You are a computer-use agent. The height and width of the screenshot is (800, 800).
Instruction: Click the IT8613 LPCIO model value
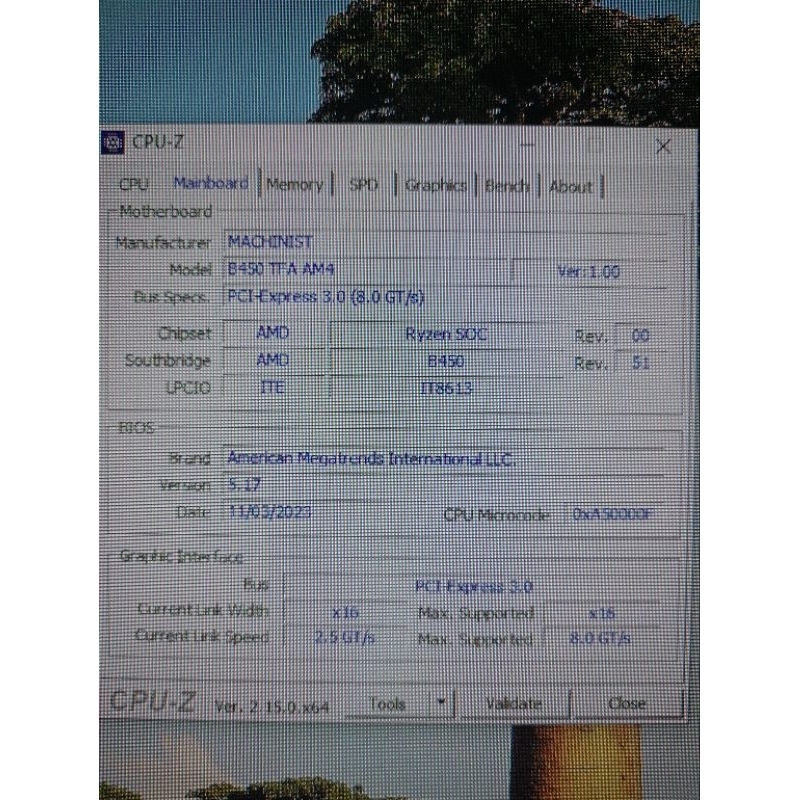coord(446,389)
